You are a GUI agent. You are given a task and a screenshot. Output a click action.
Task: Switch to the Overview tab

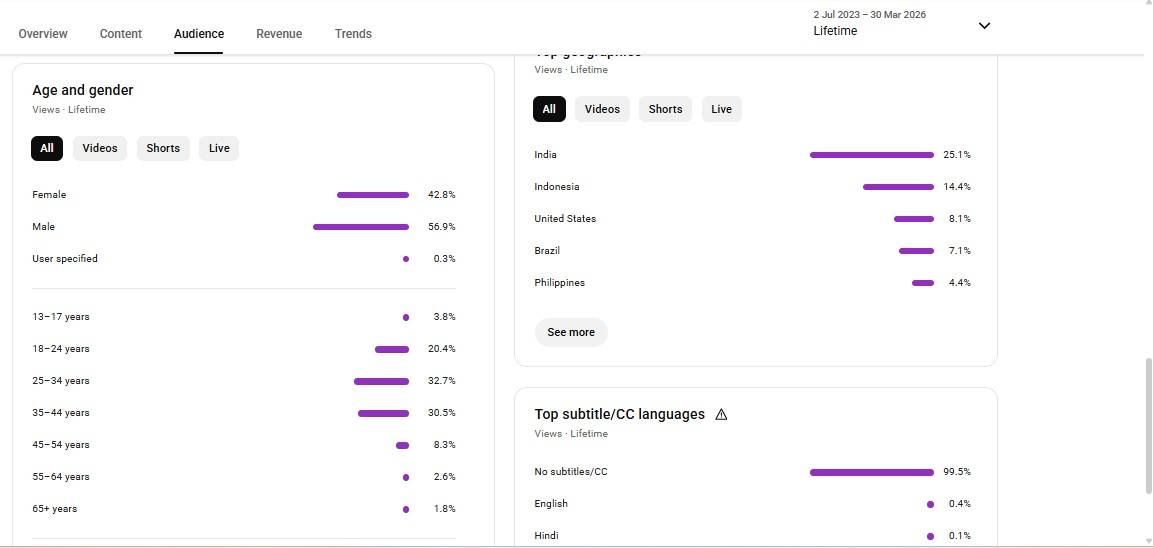[x=43, y=34]
